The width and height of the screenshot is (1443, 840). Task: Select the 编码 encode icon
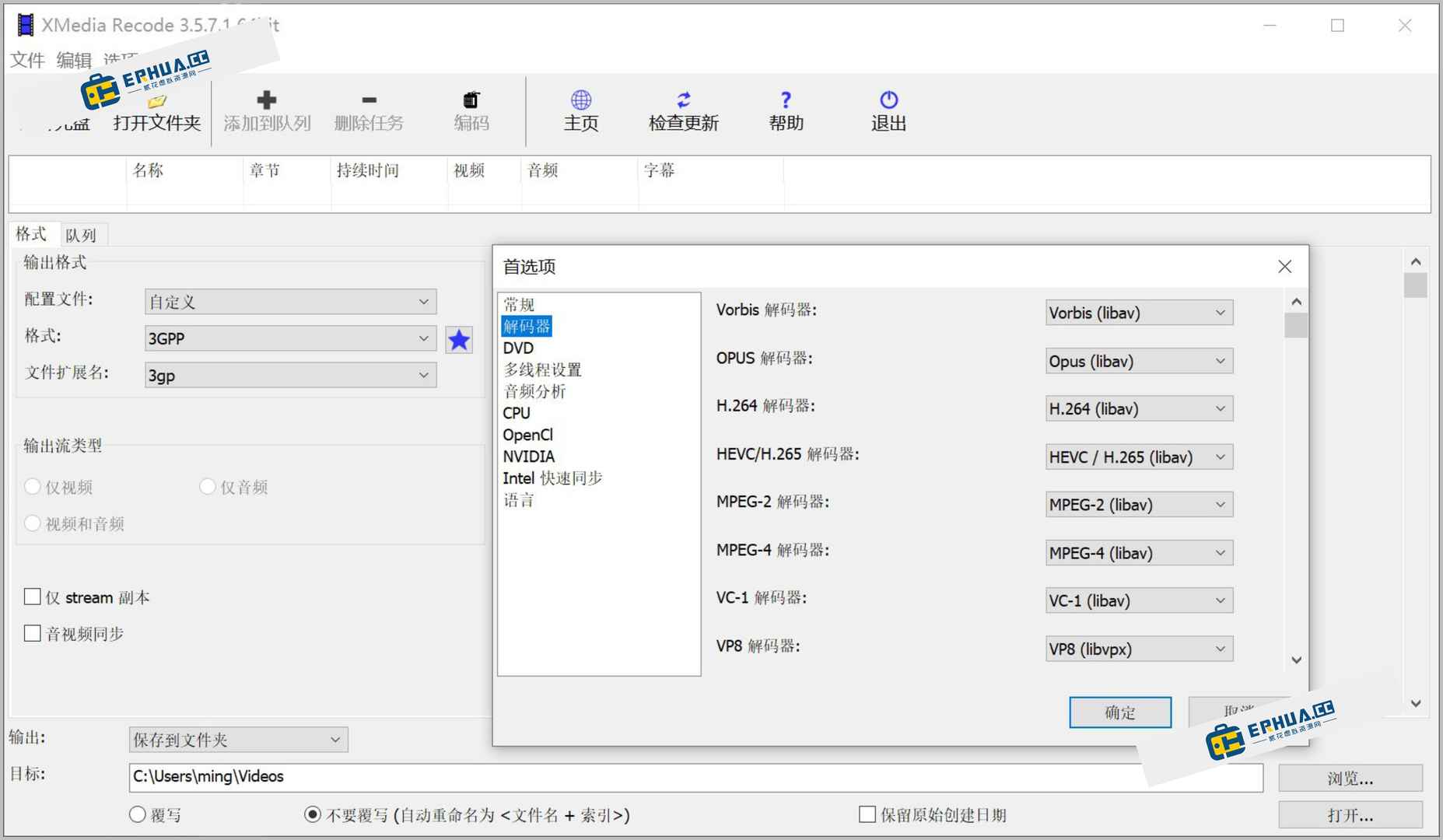pos(470,101)
